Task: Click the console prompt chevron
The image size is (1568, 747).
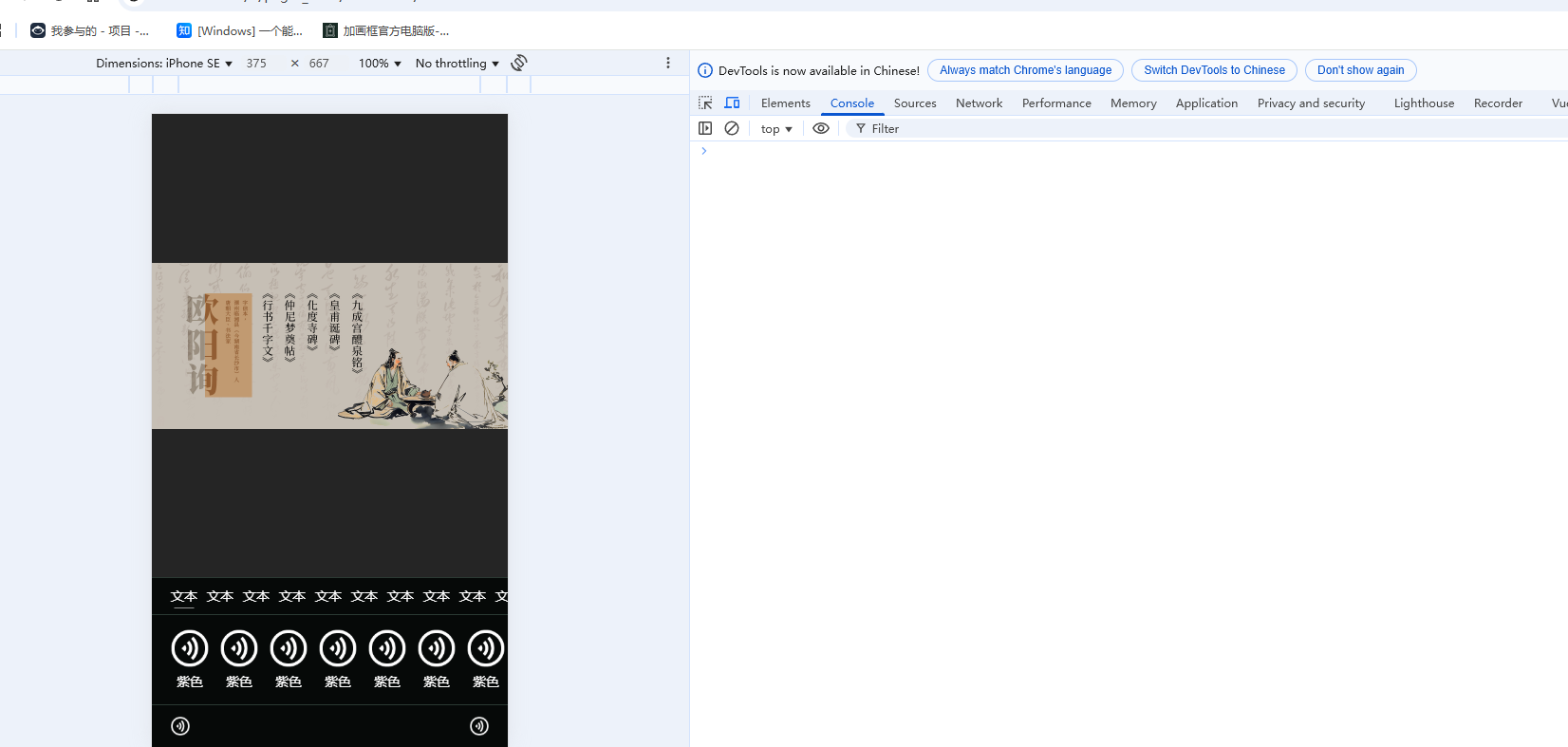Action: [703, 151]
